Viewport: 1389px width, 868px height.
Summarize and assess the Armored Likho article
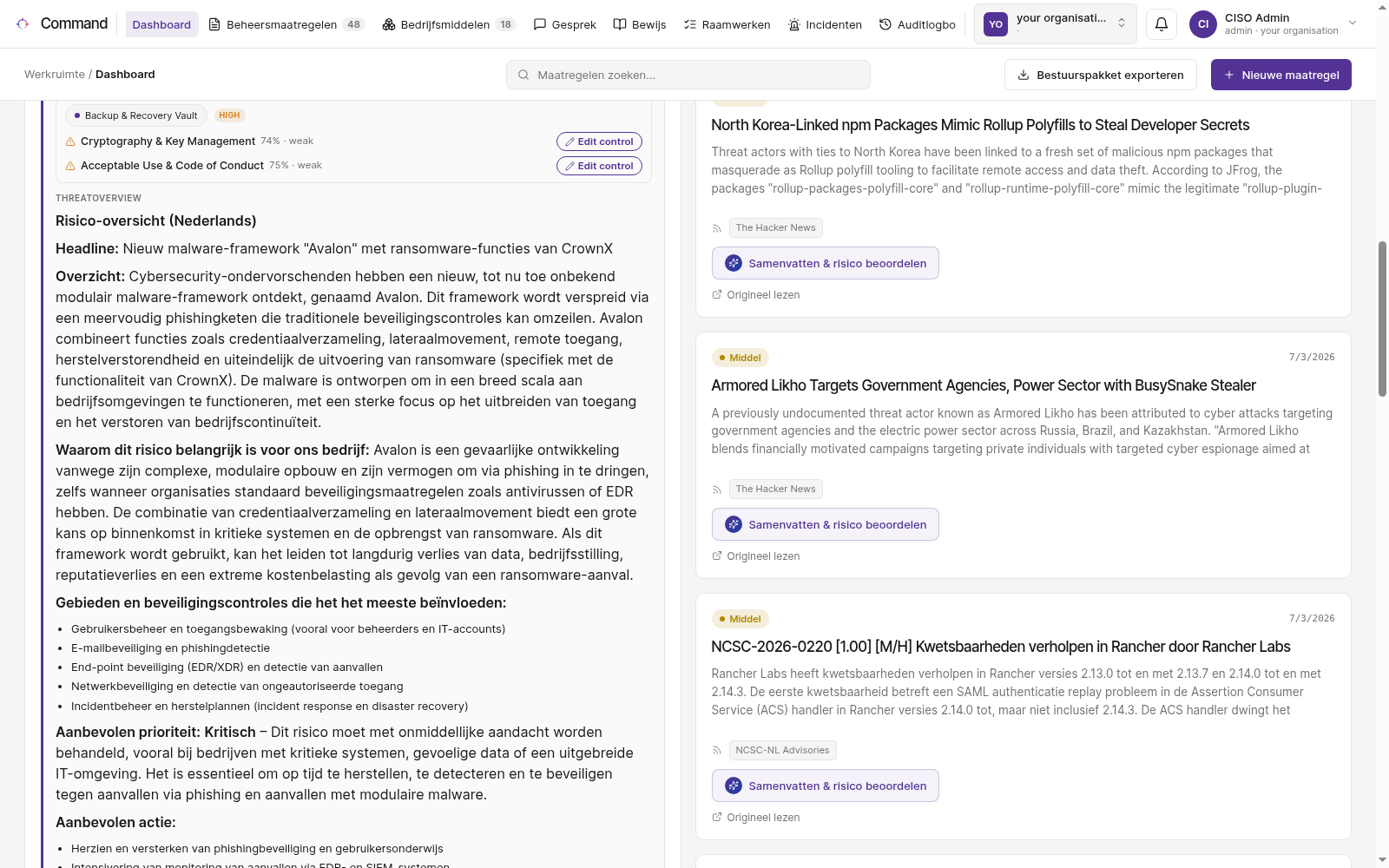(826, 524)
